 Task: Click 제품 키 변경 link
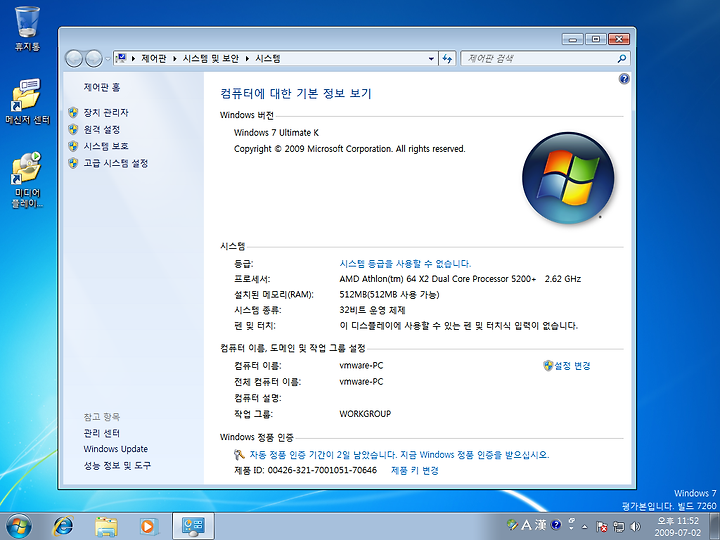tap(415, 470)
